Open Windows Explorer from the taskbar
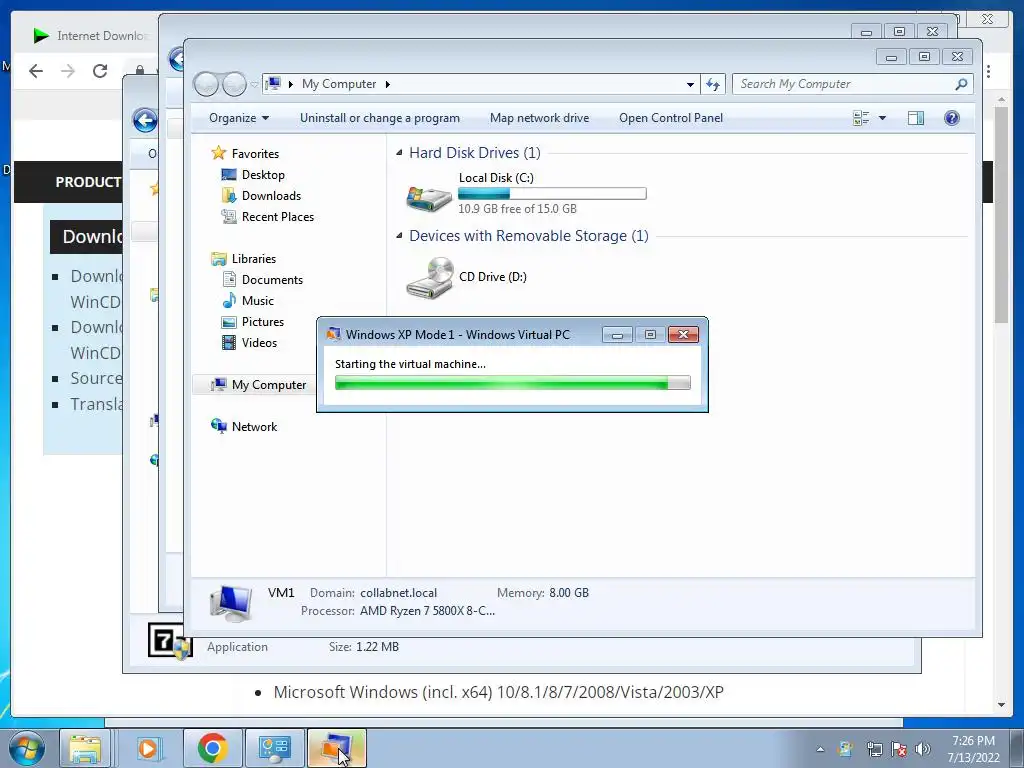This screenshot has height=768, width=1024. tap(86, 748)
